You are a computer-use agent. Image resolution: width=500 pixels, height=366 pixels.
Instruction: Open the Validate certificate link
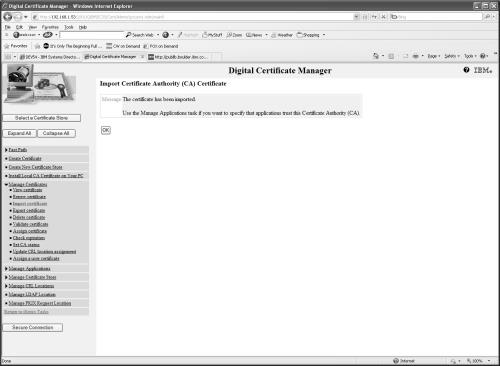tap(30, 224)
